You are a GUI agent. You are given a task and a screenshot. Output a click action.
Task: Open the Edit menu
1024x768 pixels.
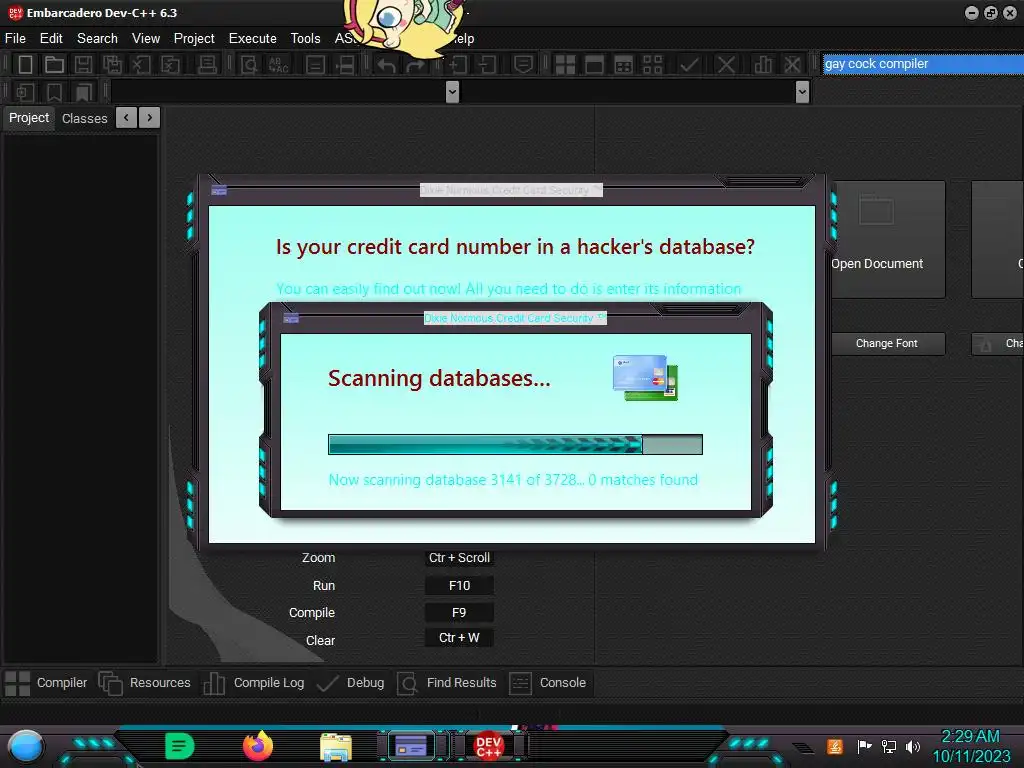coord(51,39)
